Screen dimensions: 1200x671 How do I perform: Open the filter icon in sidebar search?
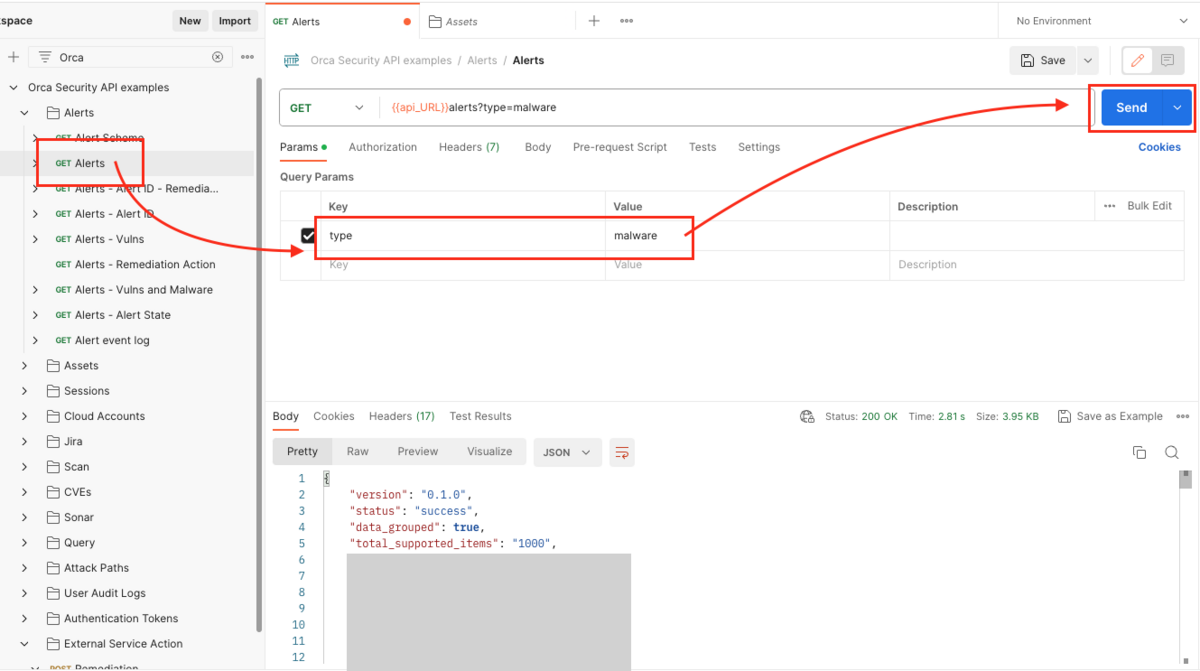point(44,57)
